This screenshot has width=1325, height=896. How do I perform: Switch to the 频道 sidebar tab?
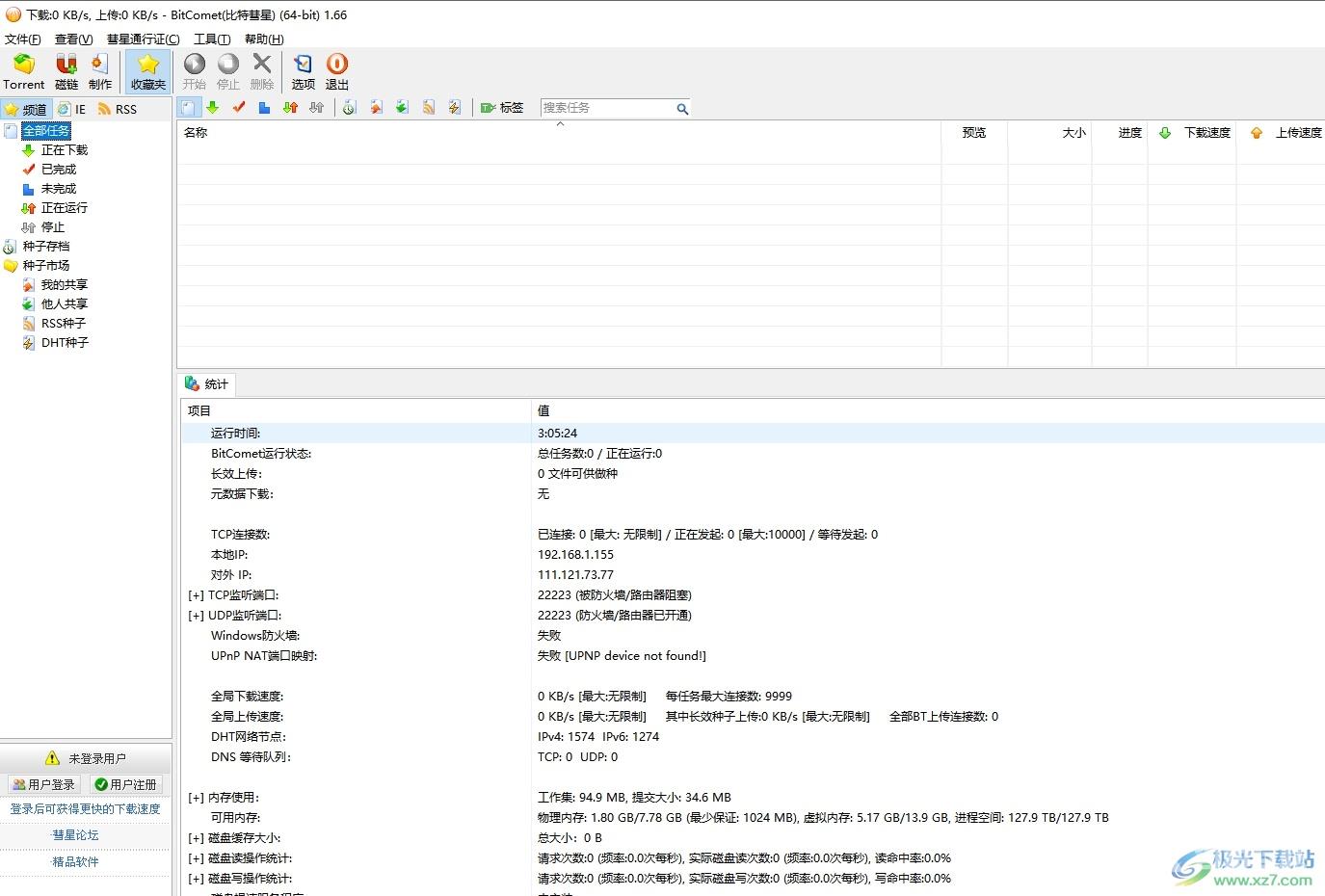tap(26, 109)
